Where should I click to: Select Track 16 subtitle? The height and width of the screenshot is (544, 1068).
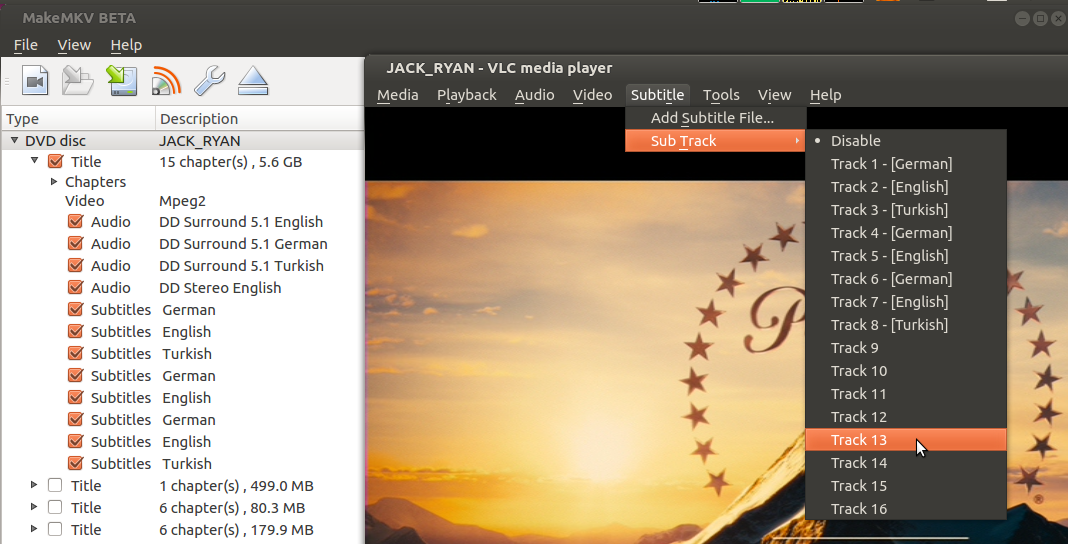point(906,509)
